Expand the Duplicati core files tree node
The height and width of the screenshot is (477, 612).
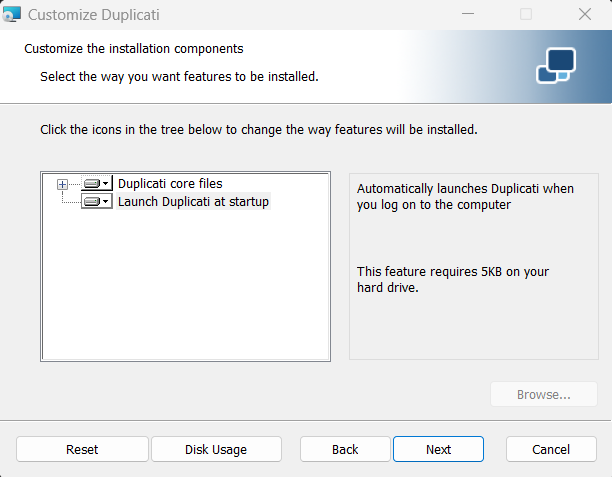(62, 184)
